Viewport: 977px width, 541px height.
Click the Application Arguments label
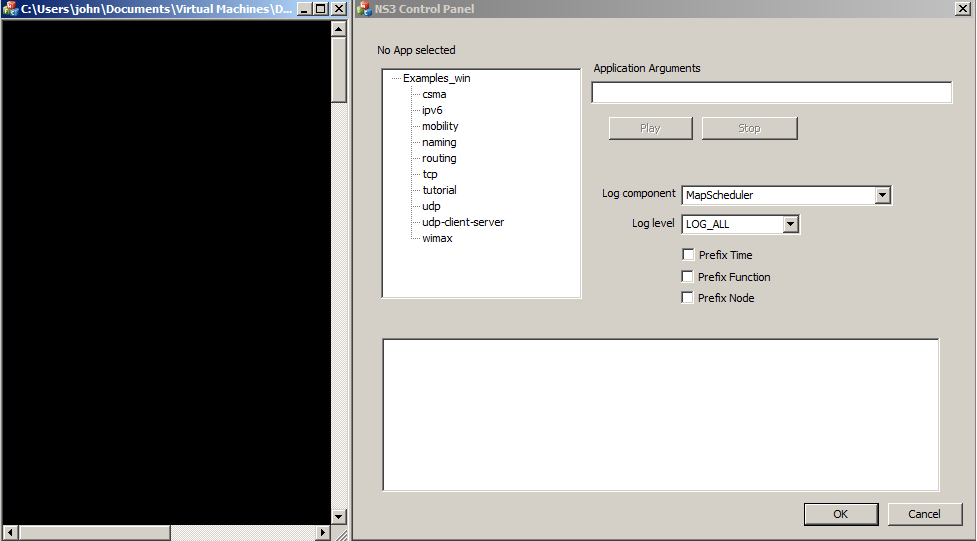click(x=647, y=68)
